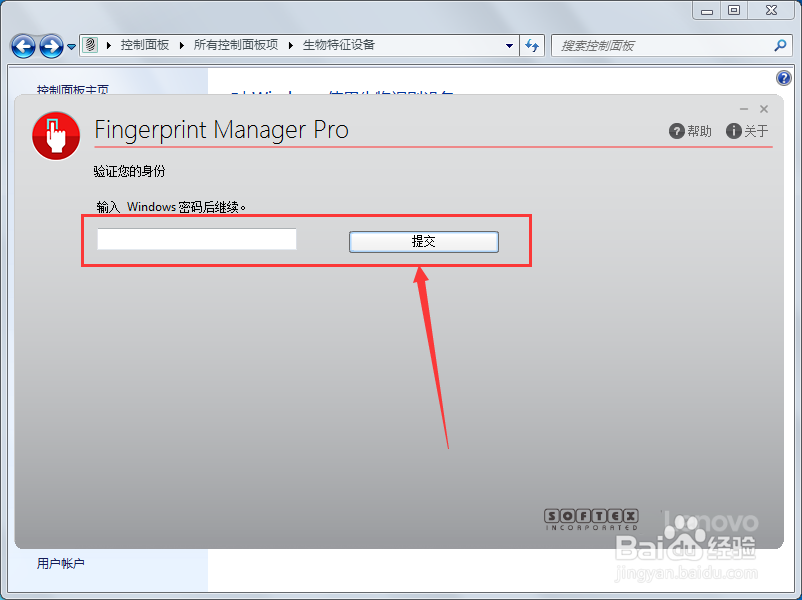The image size is (802, 600).
Task: Open Control Panel help question icon
Action: pyautogui.click(x=784, y=78)
